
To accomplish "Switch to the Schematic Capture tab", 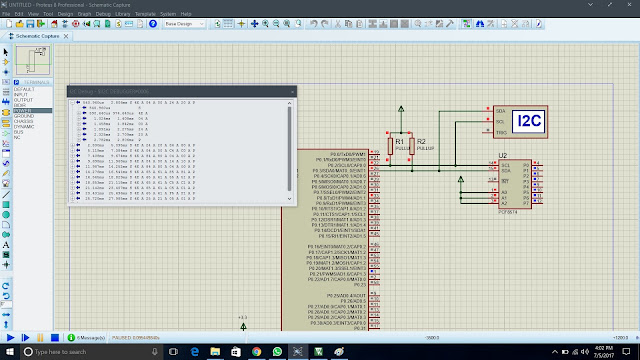I will click(38, 36).
